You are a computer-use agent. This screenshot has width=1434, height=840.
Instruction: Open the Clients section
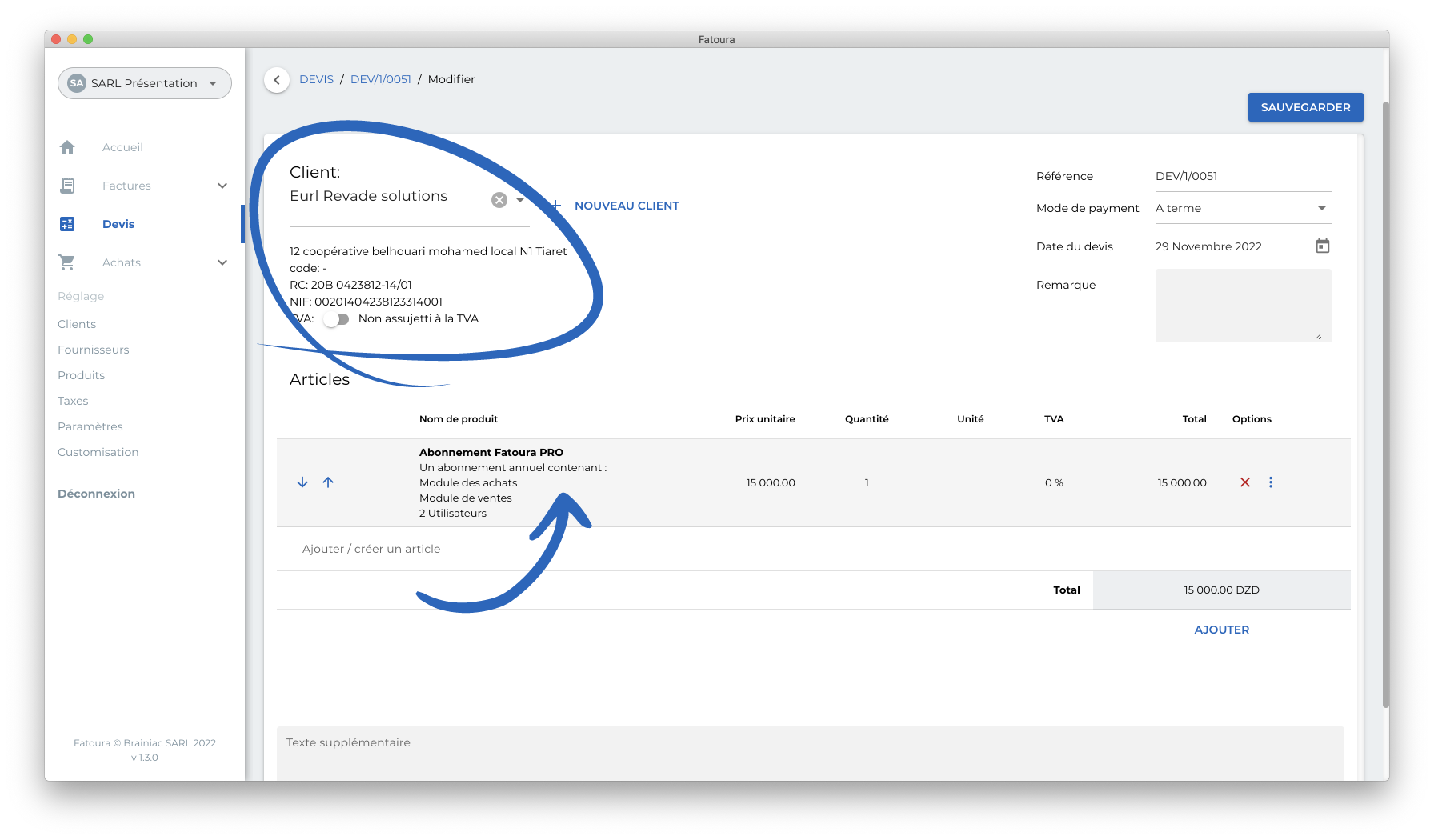[76, 324]
